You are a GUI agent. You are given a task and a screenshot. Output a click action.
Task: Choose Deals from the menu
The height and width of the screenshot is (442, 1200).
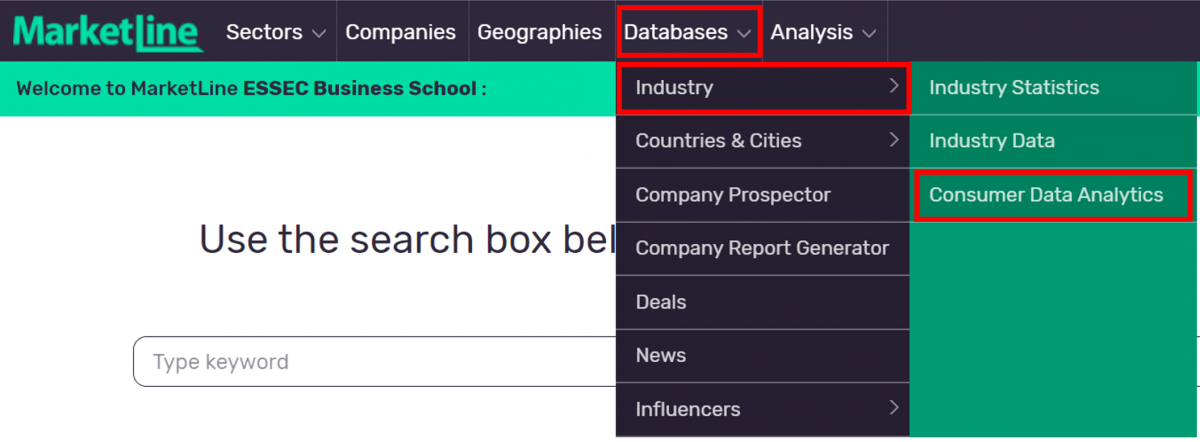coord(763,302)
